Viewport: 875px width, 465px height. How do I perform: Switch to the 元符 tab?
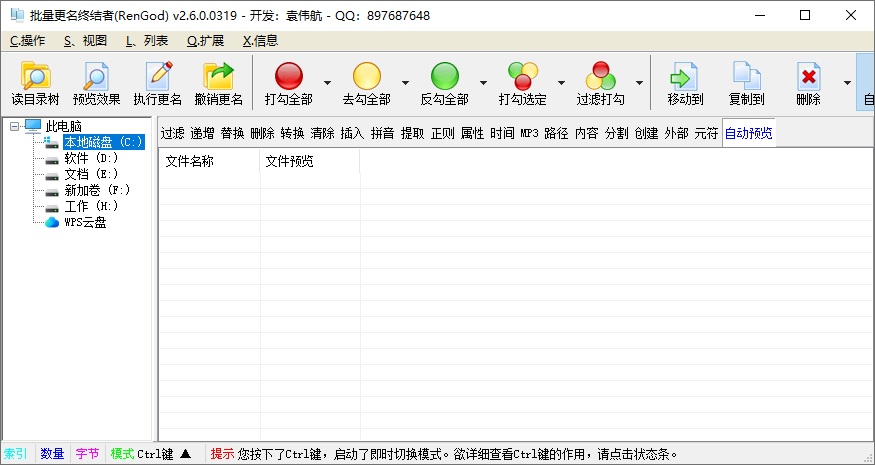706,133
